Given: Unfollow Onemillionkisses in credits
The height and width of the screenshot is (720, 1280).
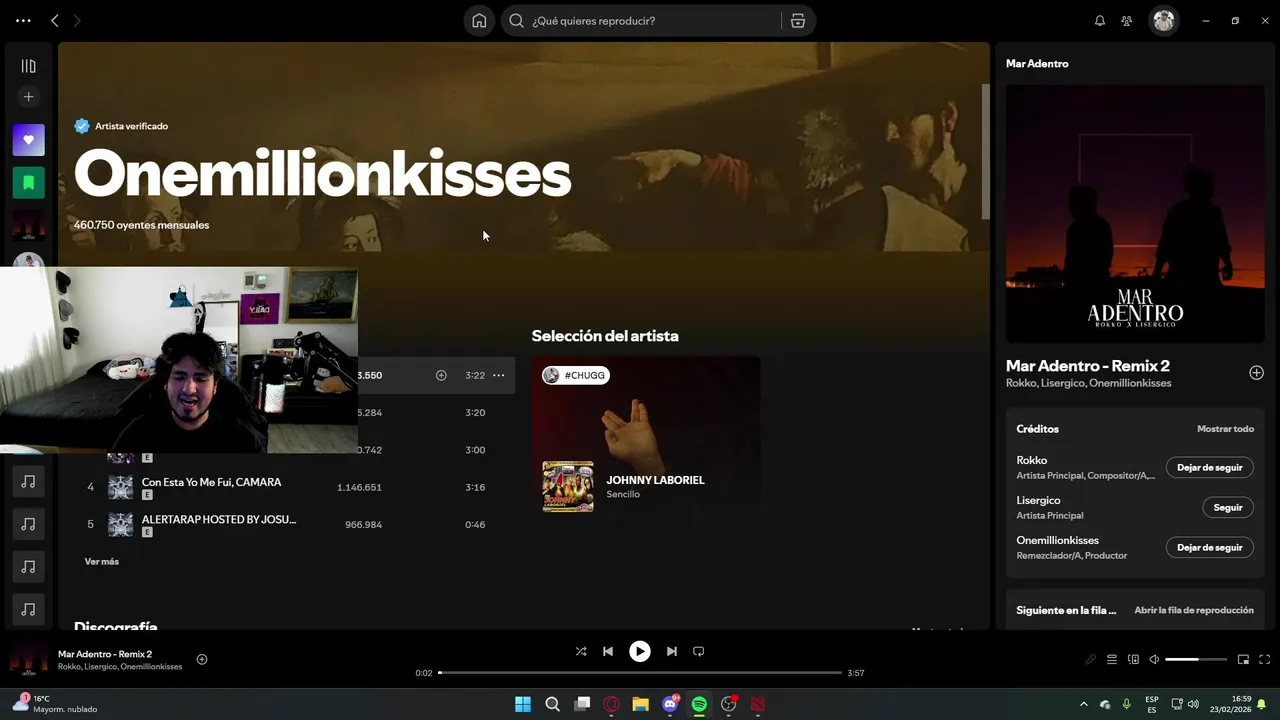Looking at the screenshot, I should point(1209,547).
